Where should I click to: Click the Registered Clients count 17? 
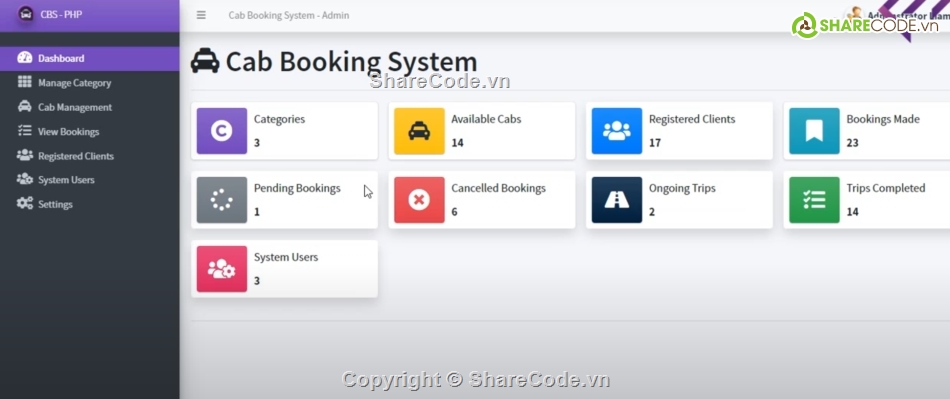coord(655,143)
